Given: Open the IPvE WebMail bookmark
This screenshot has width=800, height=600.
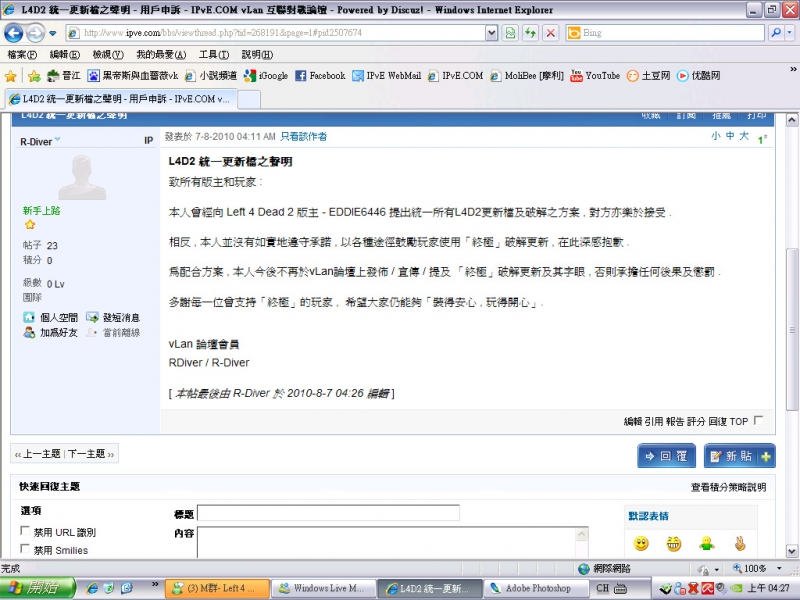Looking at the screenshot, I should 387,76.
